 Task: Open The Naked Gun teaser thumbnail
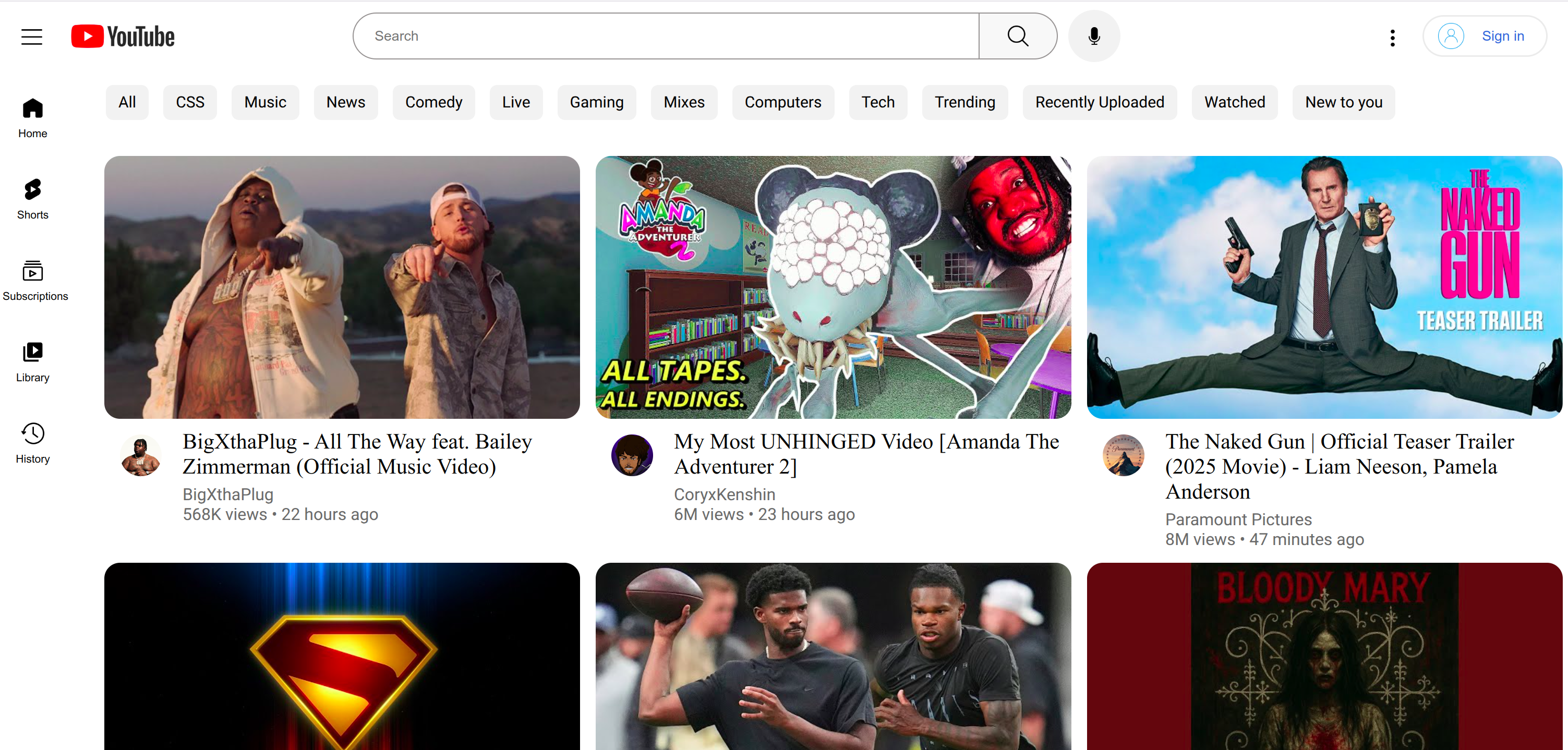(1324, 287)
